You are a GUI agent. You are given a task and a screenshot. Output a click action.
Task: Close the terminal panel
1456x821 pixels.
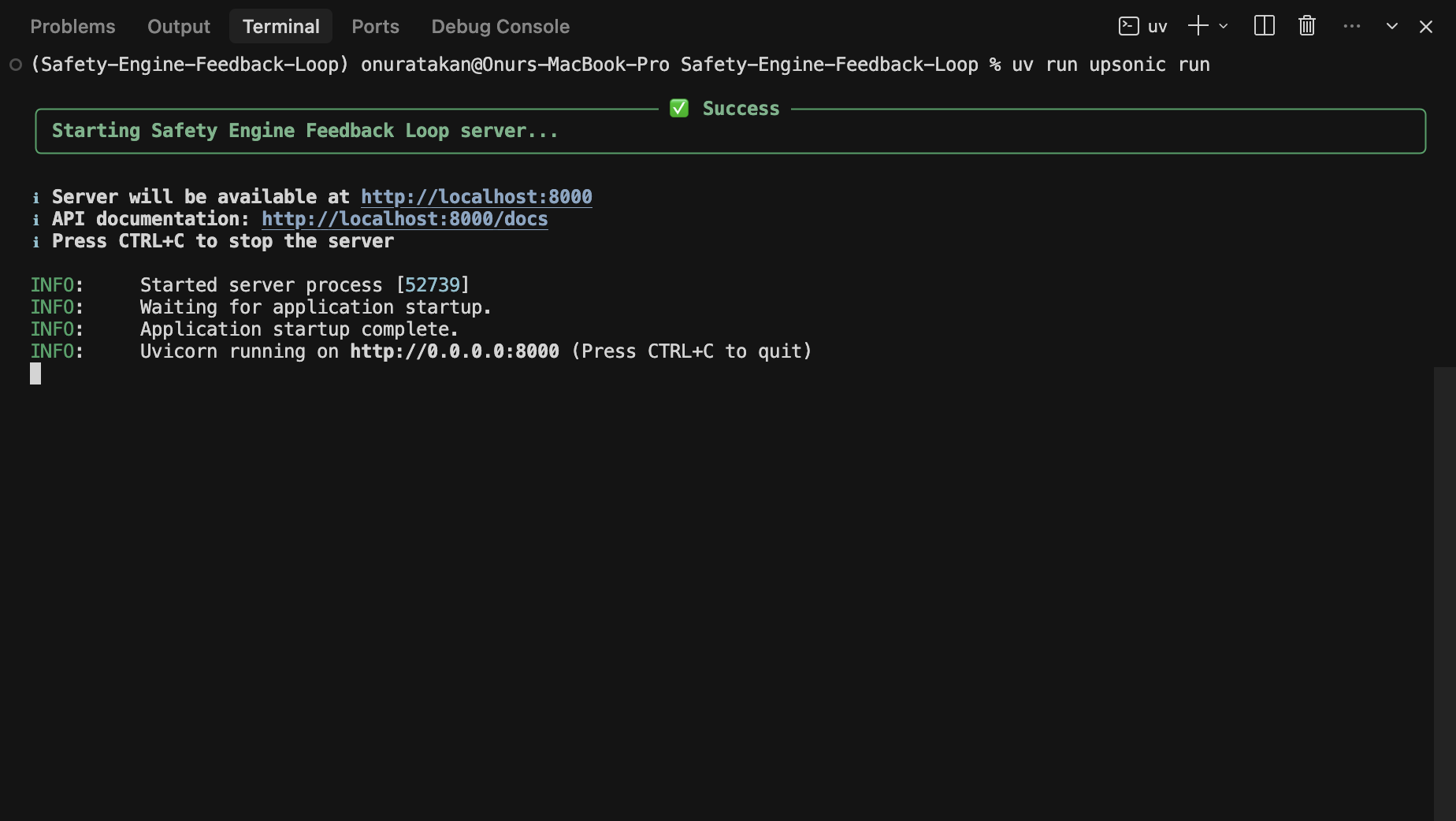tap(1425, 26)
